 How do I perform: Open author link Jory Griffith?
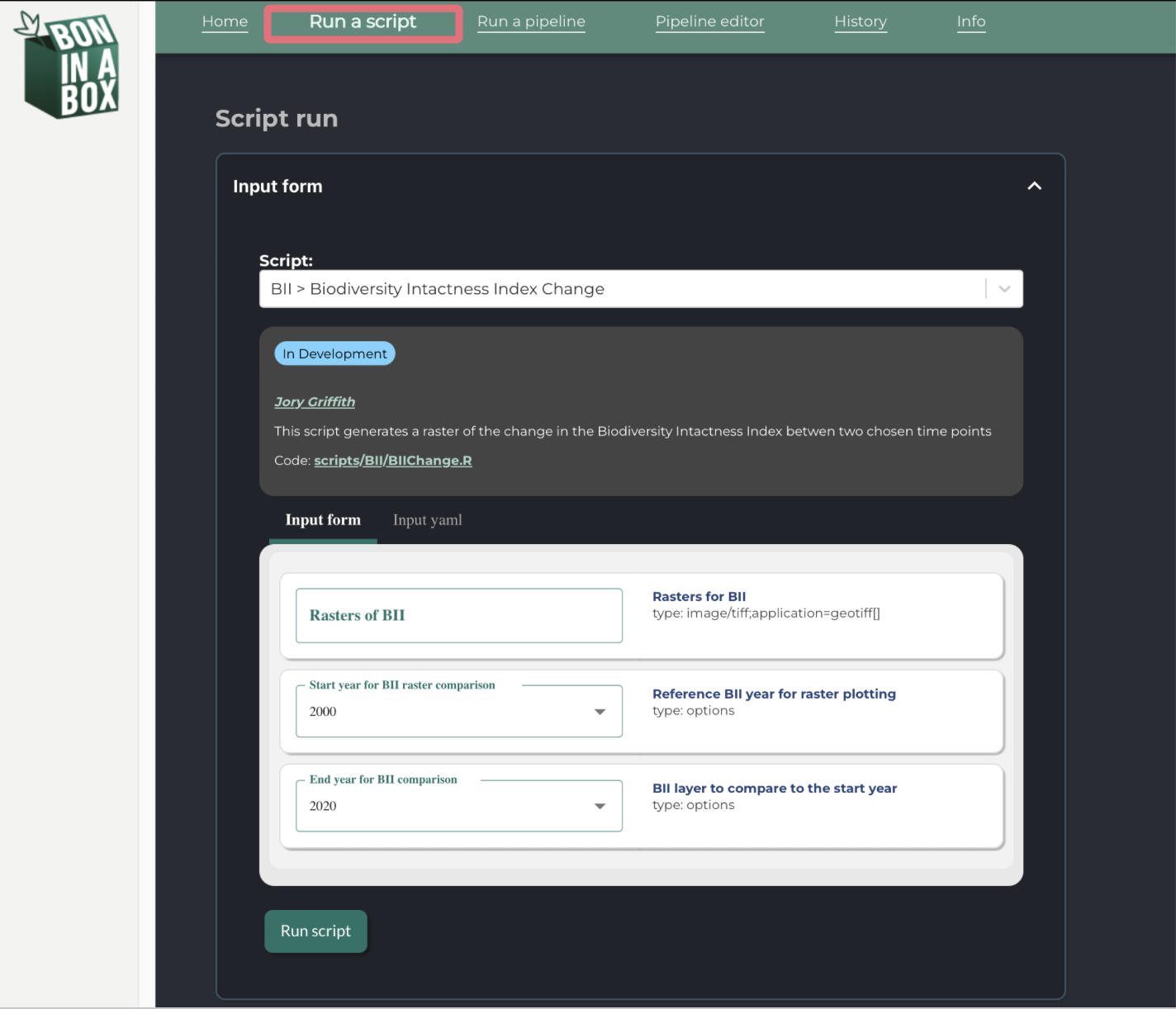(315, 401)
